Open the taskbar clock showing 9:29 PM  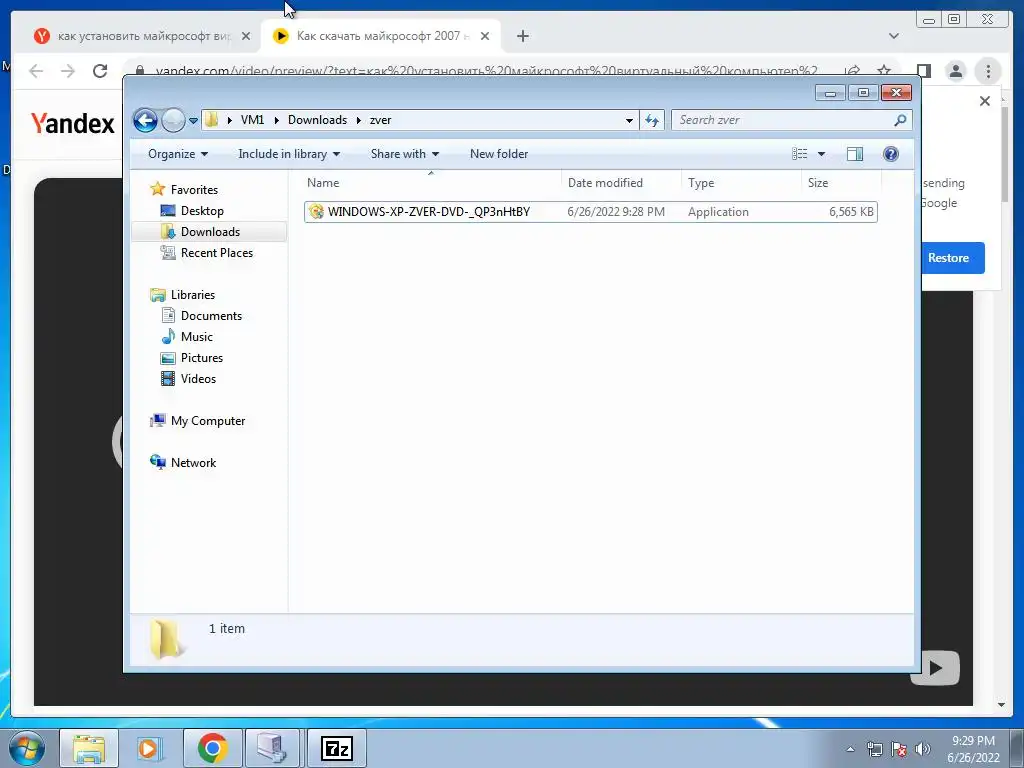(973, 749)
